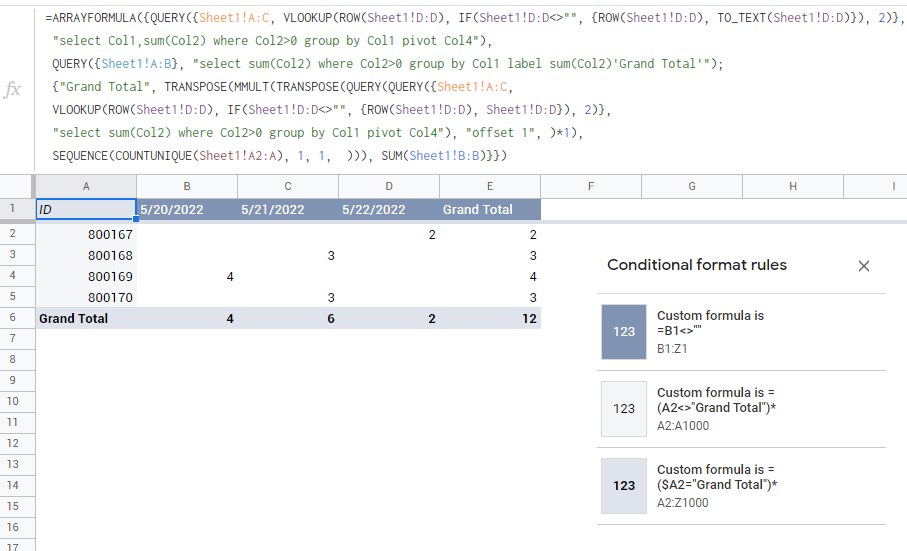Click cell with ID 800170
Screen dimensions: 907x551
click(86, 297)
